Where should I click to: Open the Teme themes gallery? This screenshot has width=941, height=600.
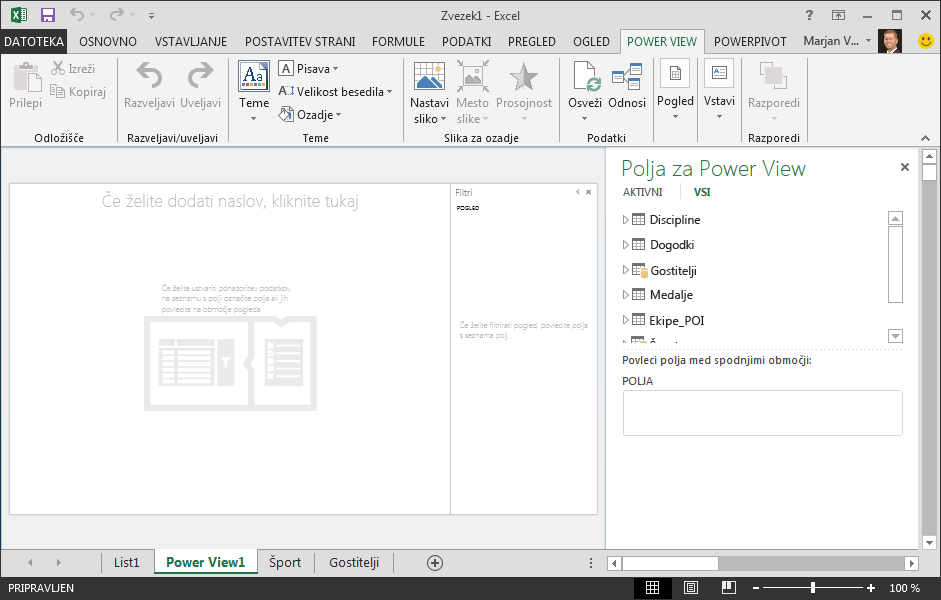point(254,91)
